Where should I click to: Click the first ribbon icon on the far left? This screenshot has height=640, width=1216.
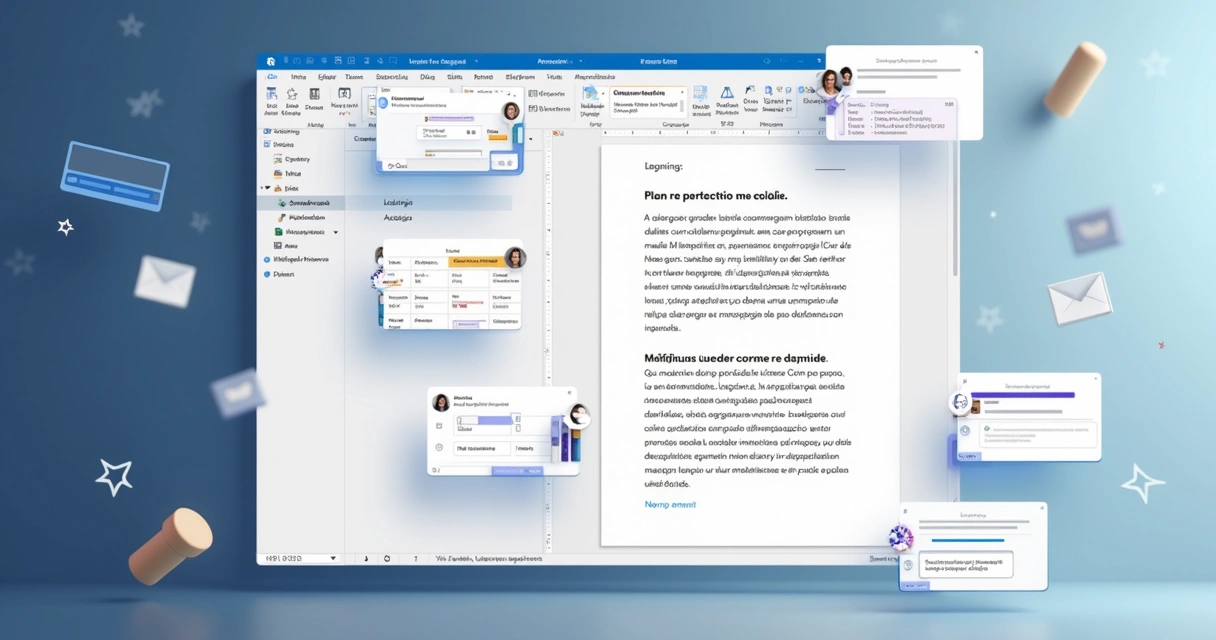(x=271, y=97)
